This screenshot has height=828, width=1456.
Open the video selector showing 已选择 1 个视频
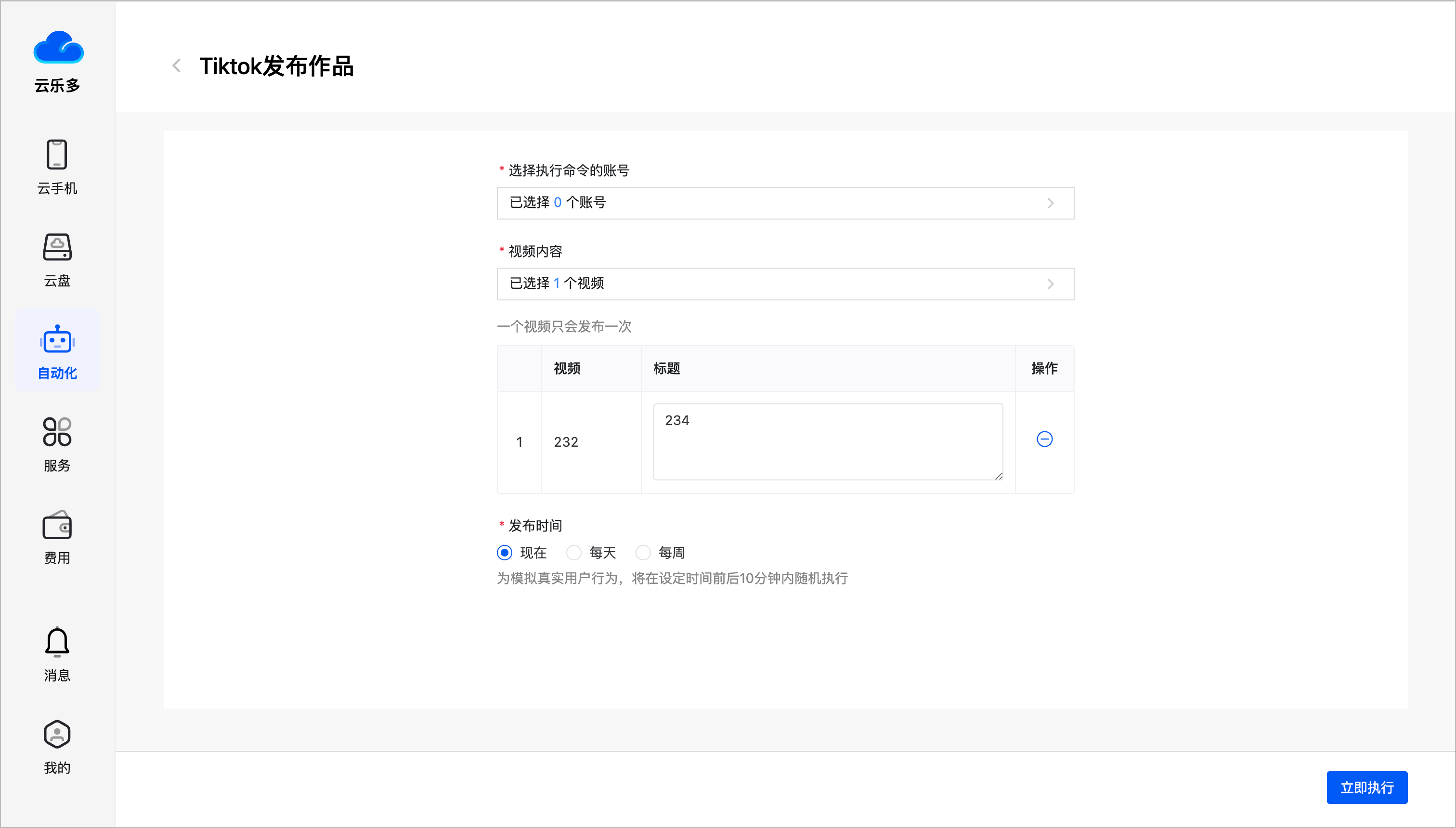tap(785, 284)
